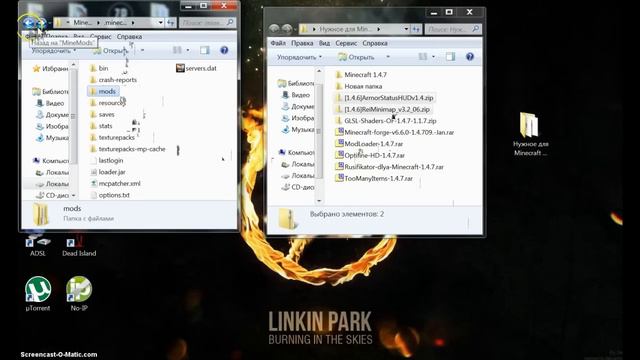The width and height of the screenshot is (640, 360).
Task: Click Открыть button in left window
Action: pos(111,51)
